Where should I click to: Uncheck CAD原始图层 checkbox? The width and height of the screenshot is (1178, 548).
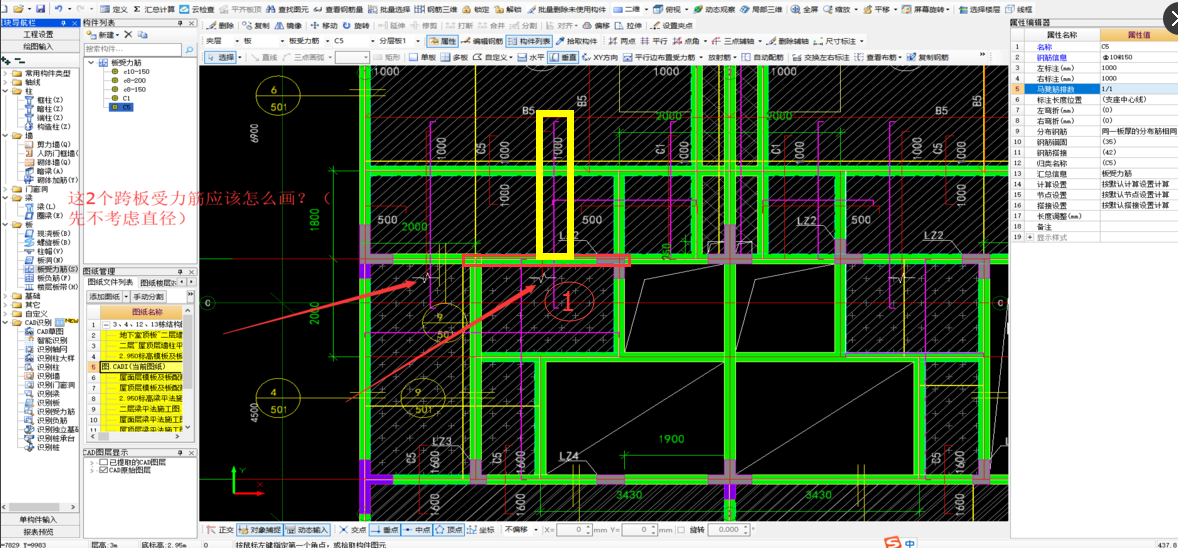(x=103, y=470)
